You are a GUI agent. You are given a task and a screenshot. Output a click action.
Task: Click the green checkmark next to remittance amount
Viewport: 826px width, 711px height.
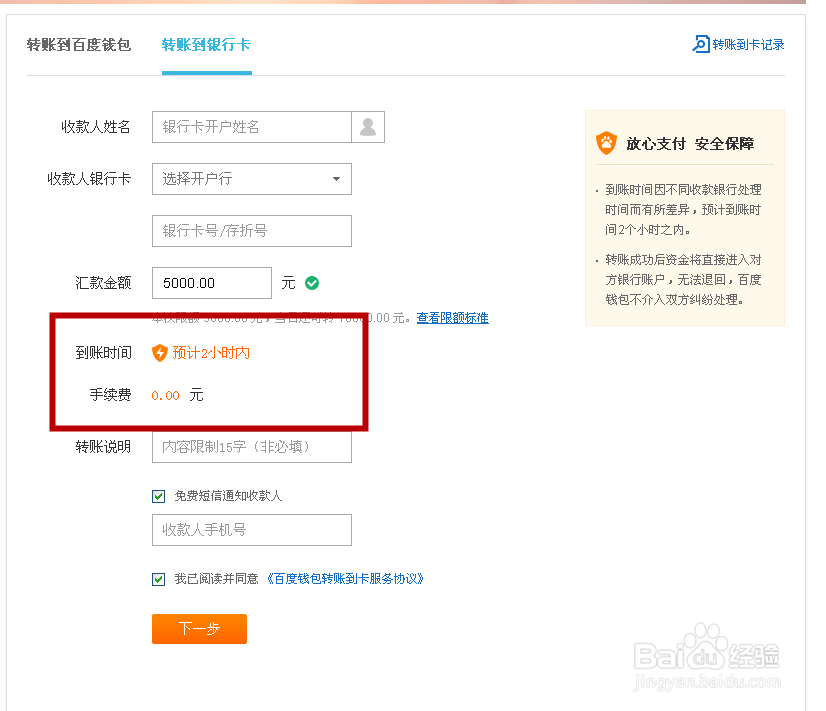[311, 283]
